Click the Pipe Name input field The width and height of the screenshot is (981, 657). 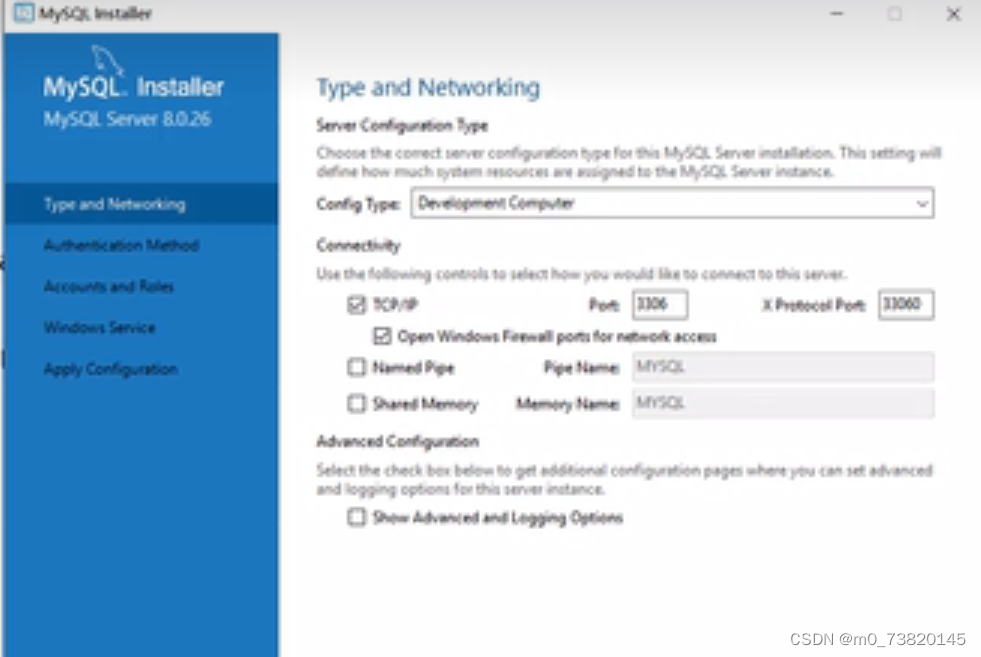[783, 367]
